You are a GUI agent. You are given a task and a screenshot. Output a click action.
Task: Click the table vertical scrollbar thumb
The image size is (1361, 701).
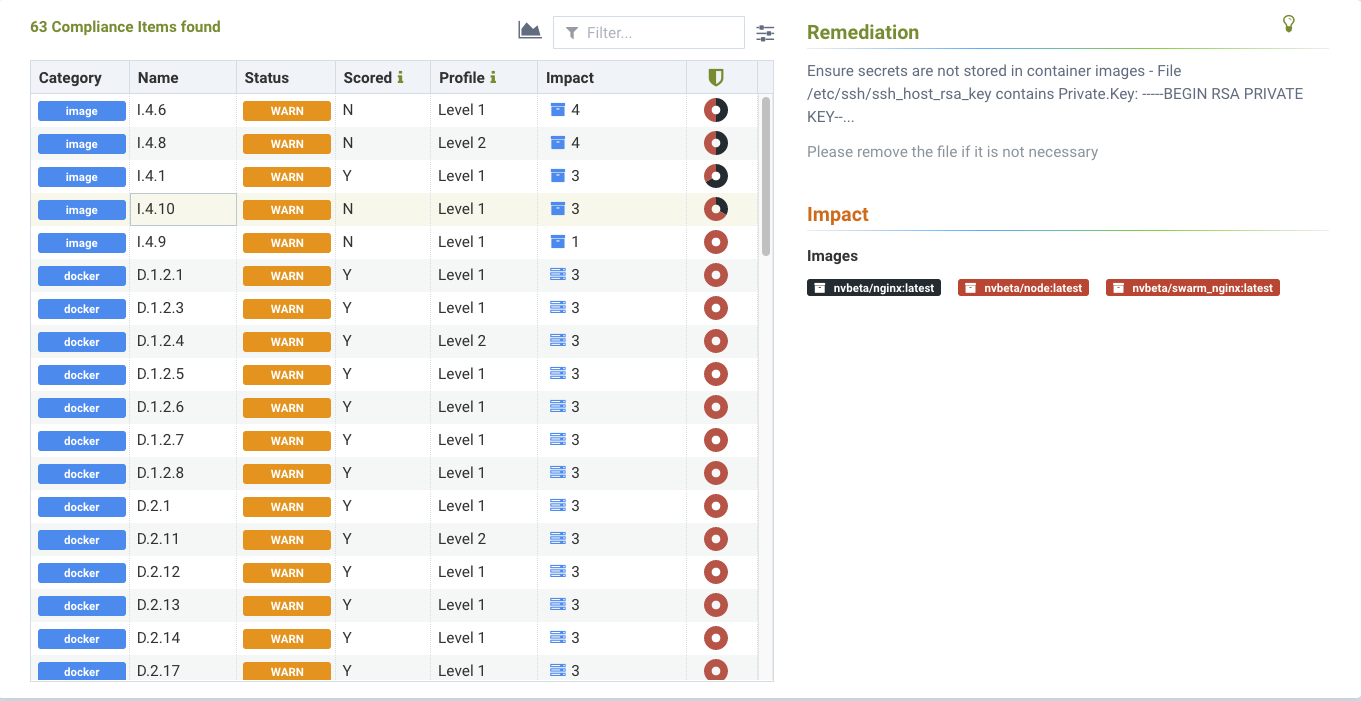point(766,175)
